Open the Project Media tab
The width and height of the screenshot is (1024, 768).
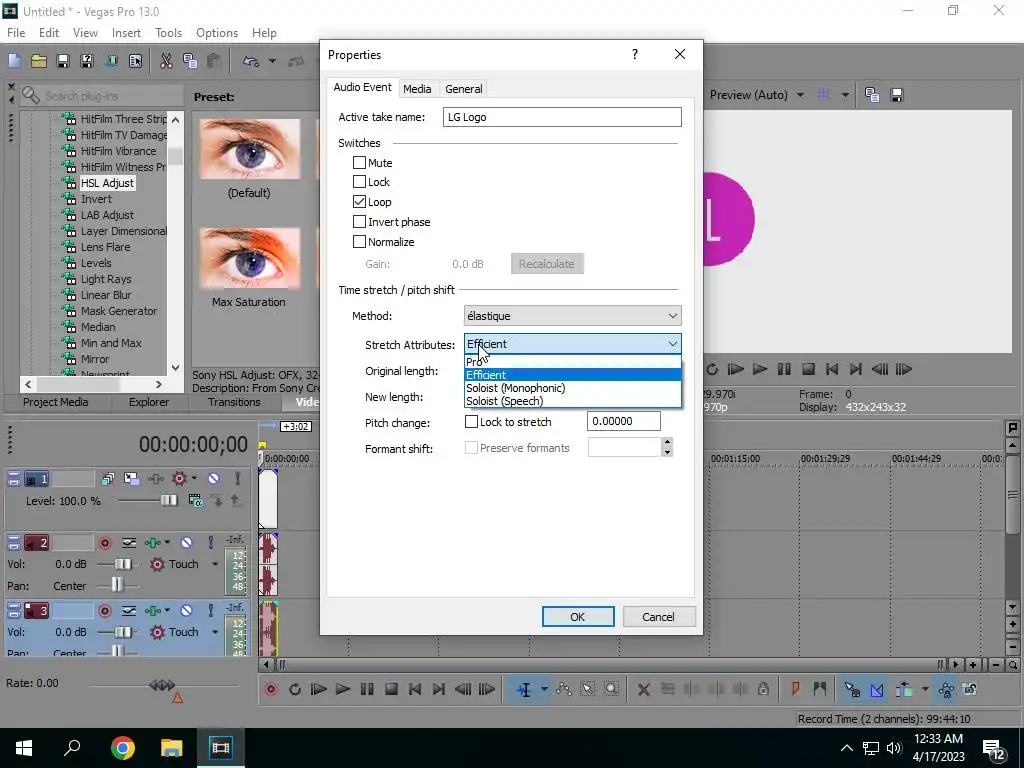point(56,402)
